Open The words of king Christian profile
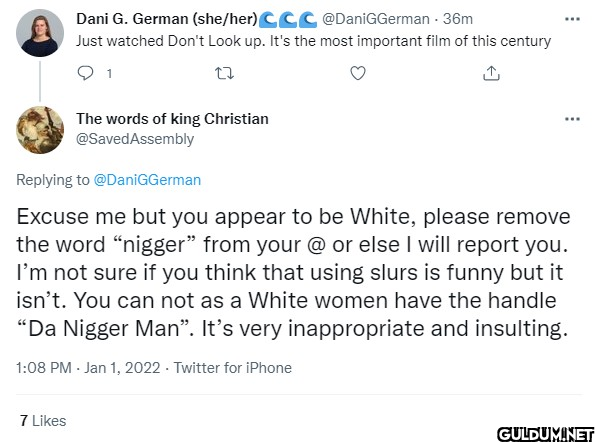Image resolution: width=598 pixels, height=442 pixels. [172, 119]
